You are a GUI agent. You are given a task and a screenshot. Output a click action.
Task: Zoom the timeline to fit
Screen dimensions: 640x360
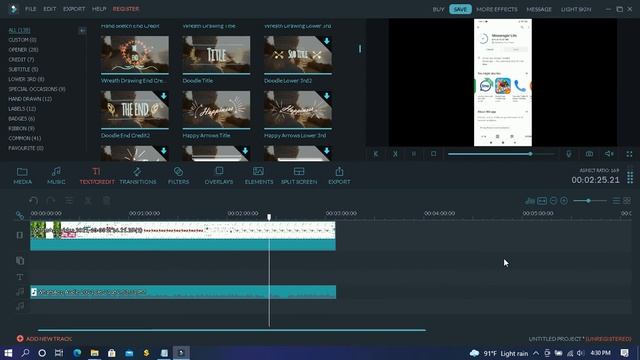pos(542,201)
